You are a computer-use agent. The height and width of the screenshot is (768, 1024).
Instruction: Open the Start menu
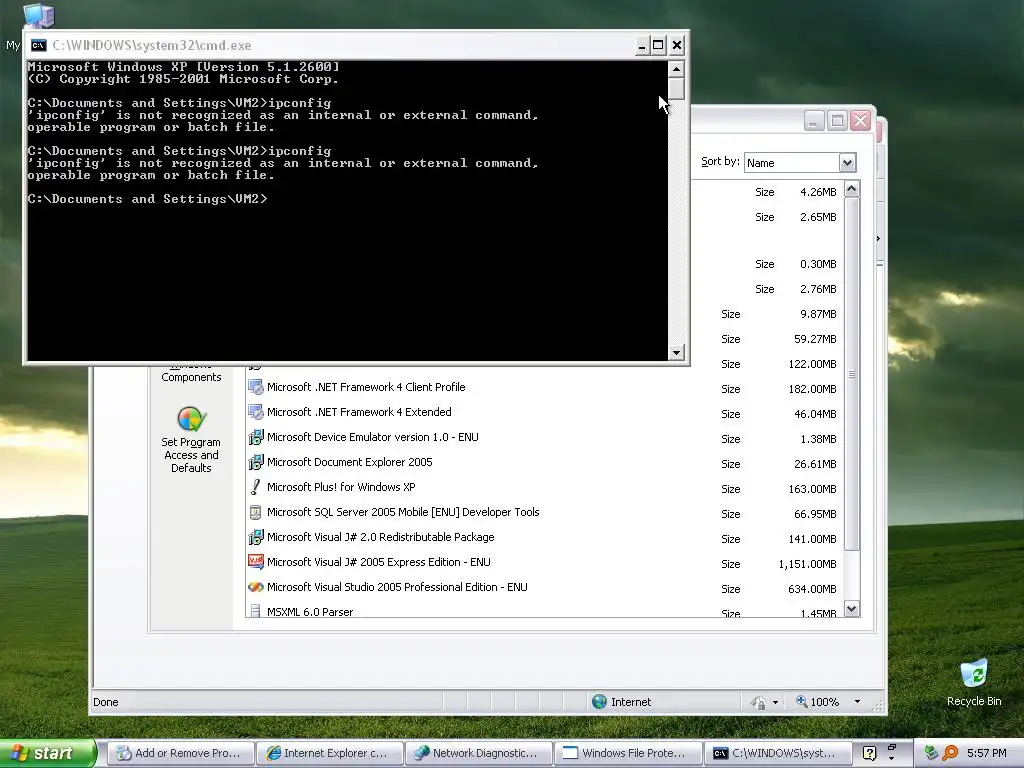click(48, 753)
